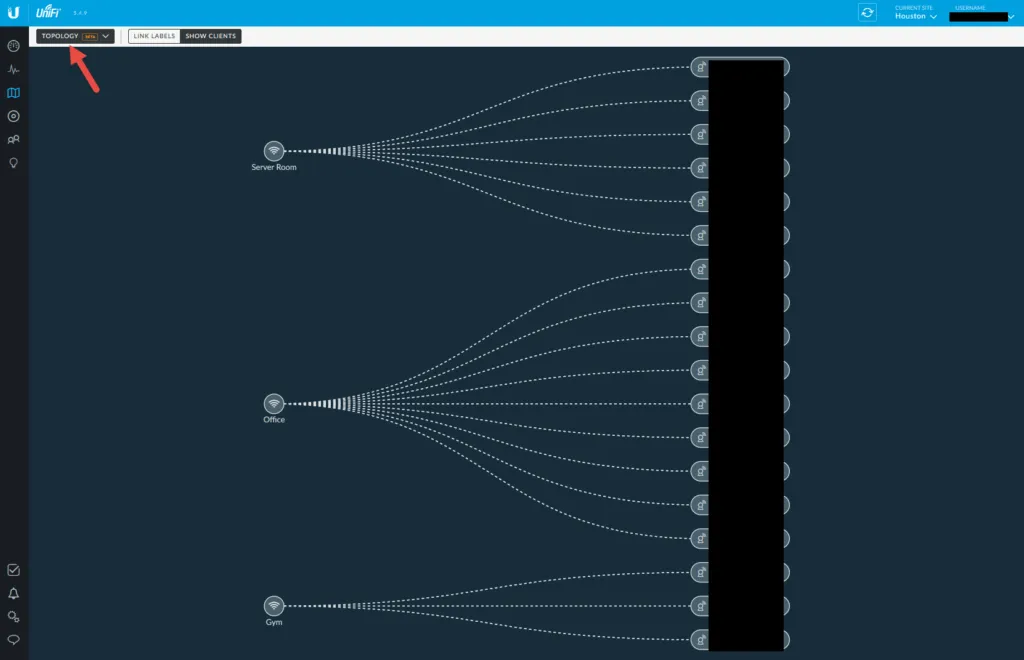Click the Ubiquiti logo in top-left

pyautogui.click(x=14, y=12)
